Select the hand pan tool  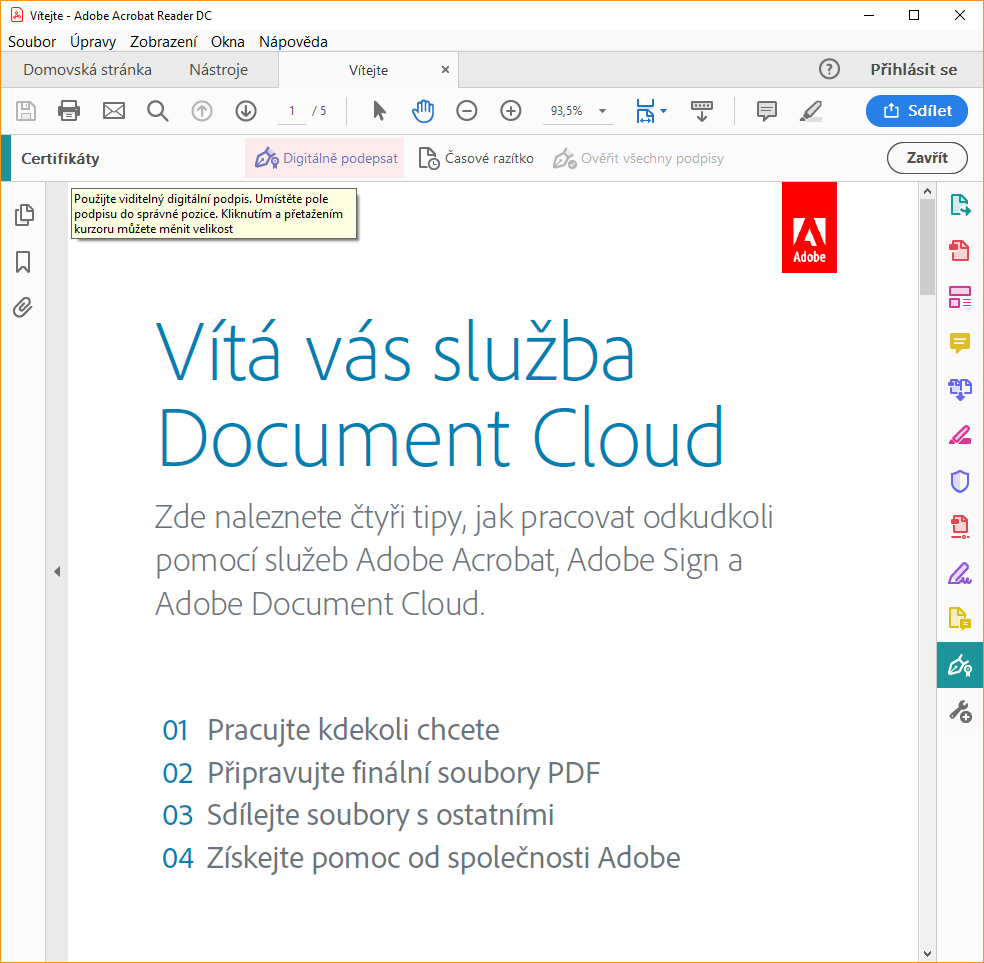click(x=423, y=111)
